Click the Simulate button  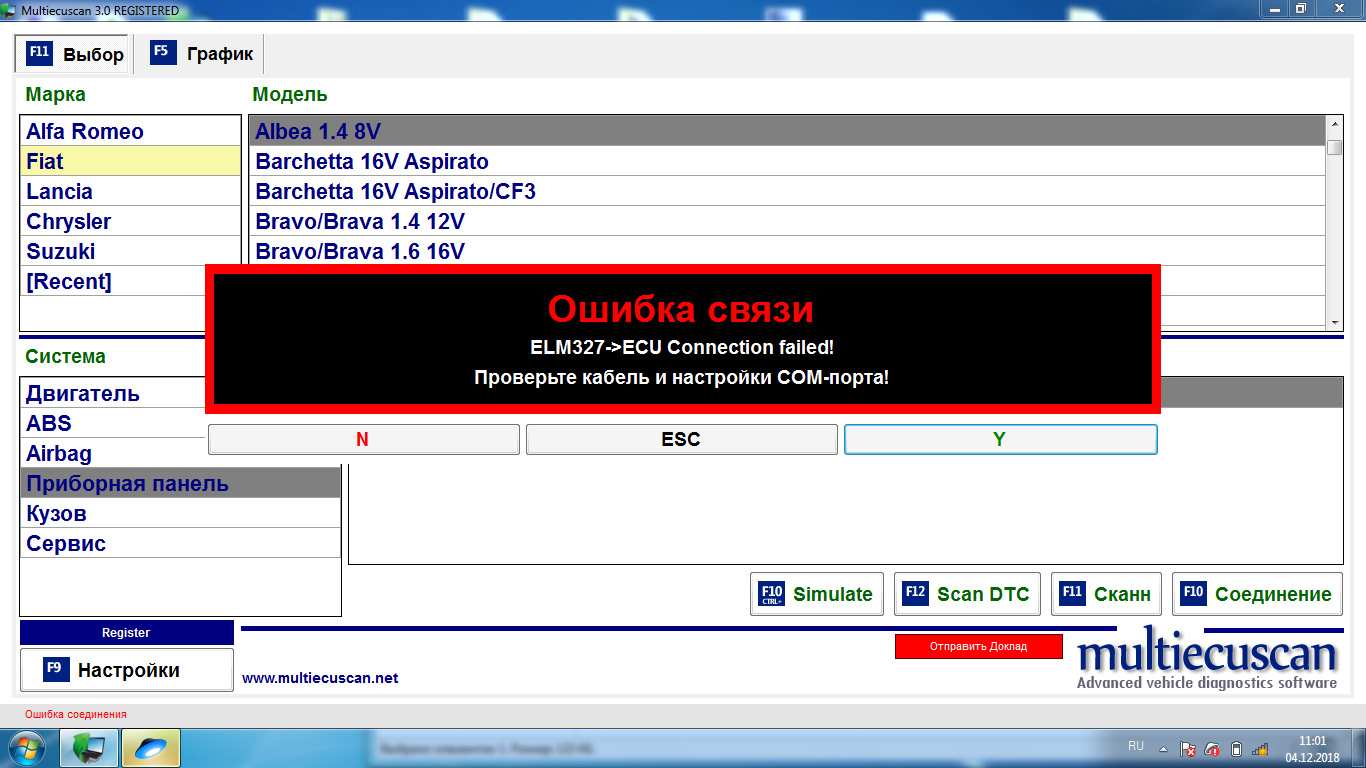818,594
